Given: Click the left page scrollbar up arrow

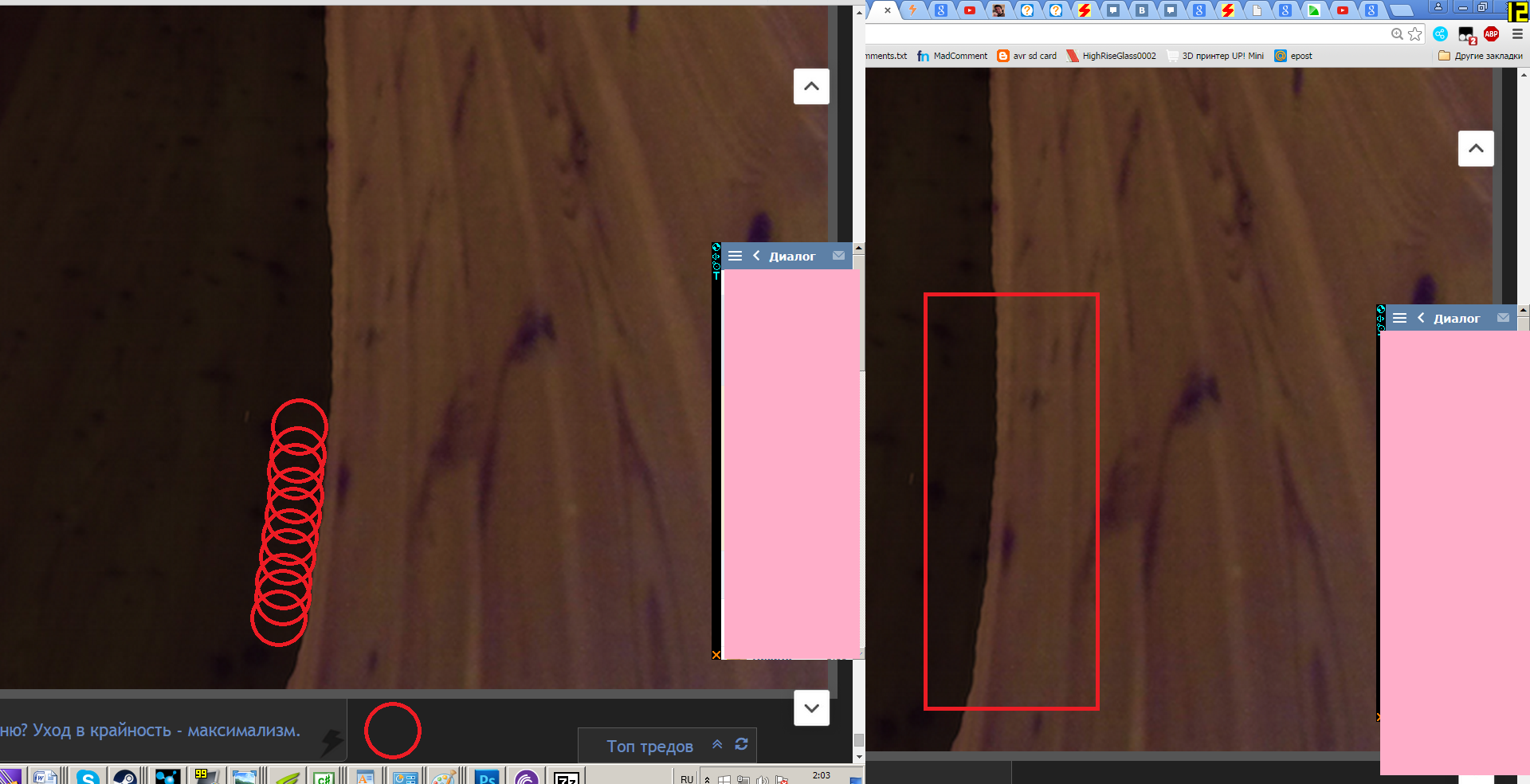Looking at the screenshot, I should [859, 12].
